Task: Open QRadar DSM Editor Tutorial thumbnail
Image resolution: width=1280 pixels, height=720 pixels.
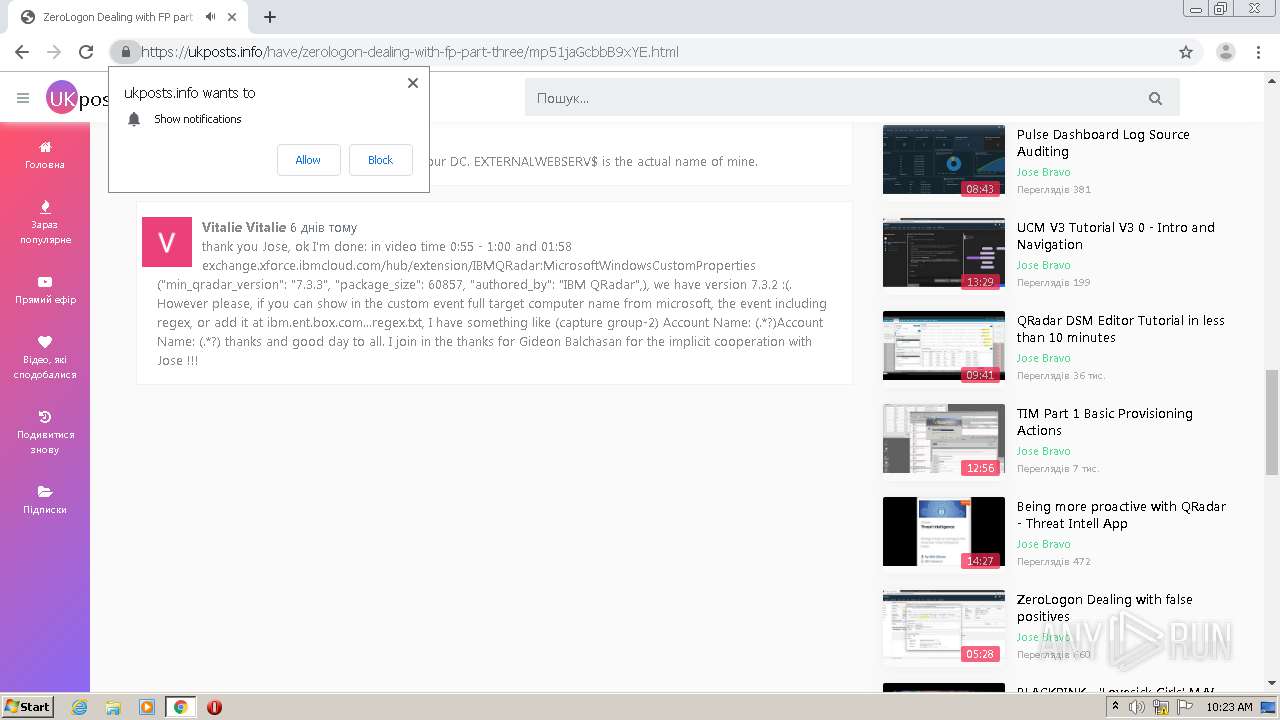Action: click(x=944, y=346)
